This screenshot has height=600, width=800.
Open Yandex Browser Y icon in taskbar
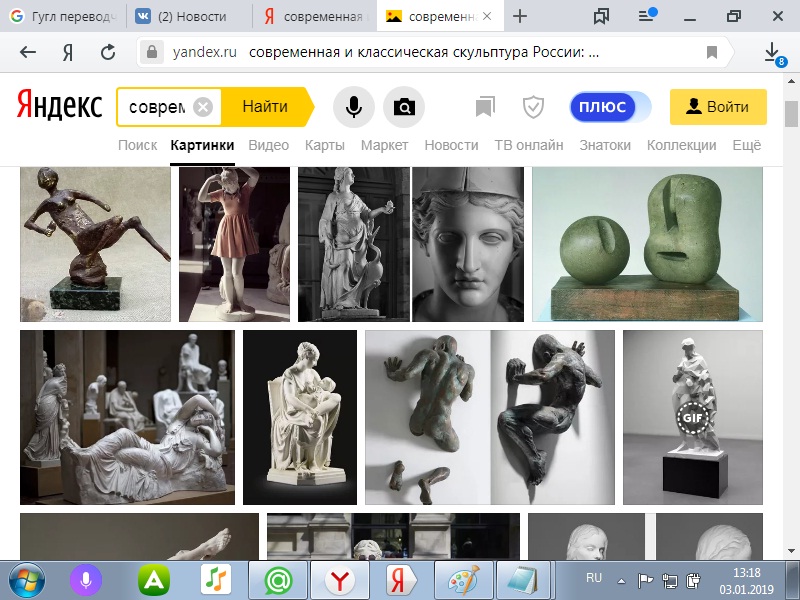point(340,581)
